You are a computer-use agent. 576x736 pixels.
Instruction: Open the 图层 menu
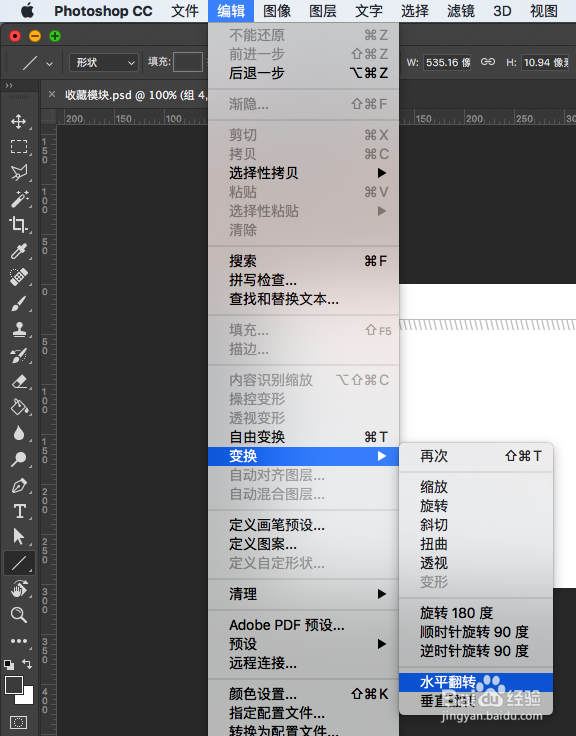pos(323,11)
